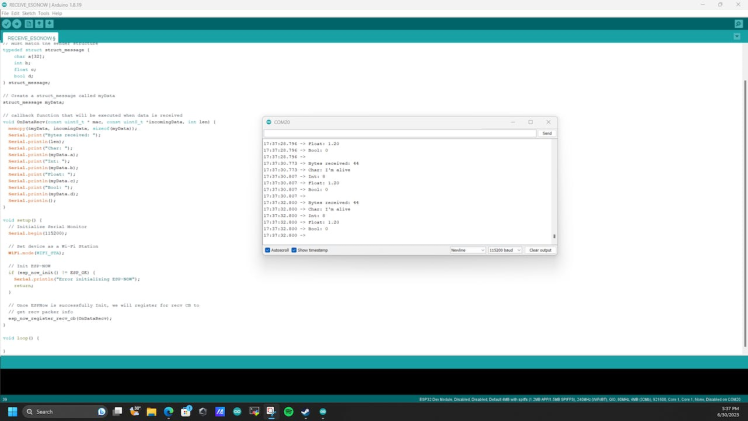This screenshot has width=748, height=421.
Task: Open the Newline line-ending dropdown
Action: pyautogui.click(x=468, y=250)
